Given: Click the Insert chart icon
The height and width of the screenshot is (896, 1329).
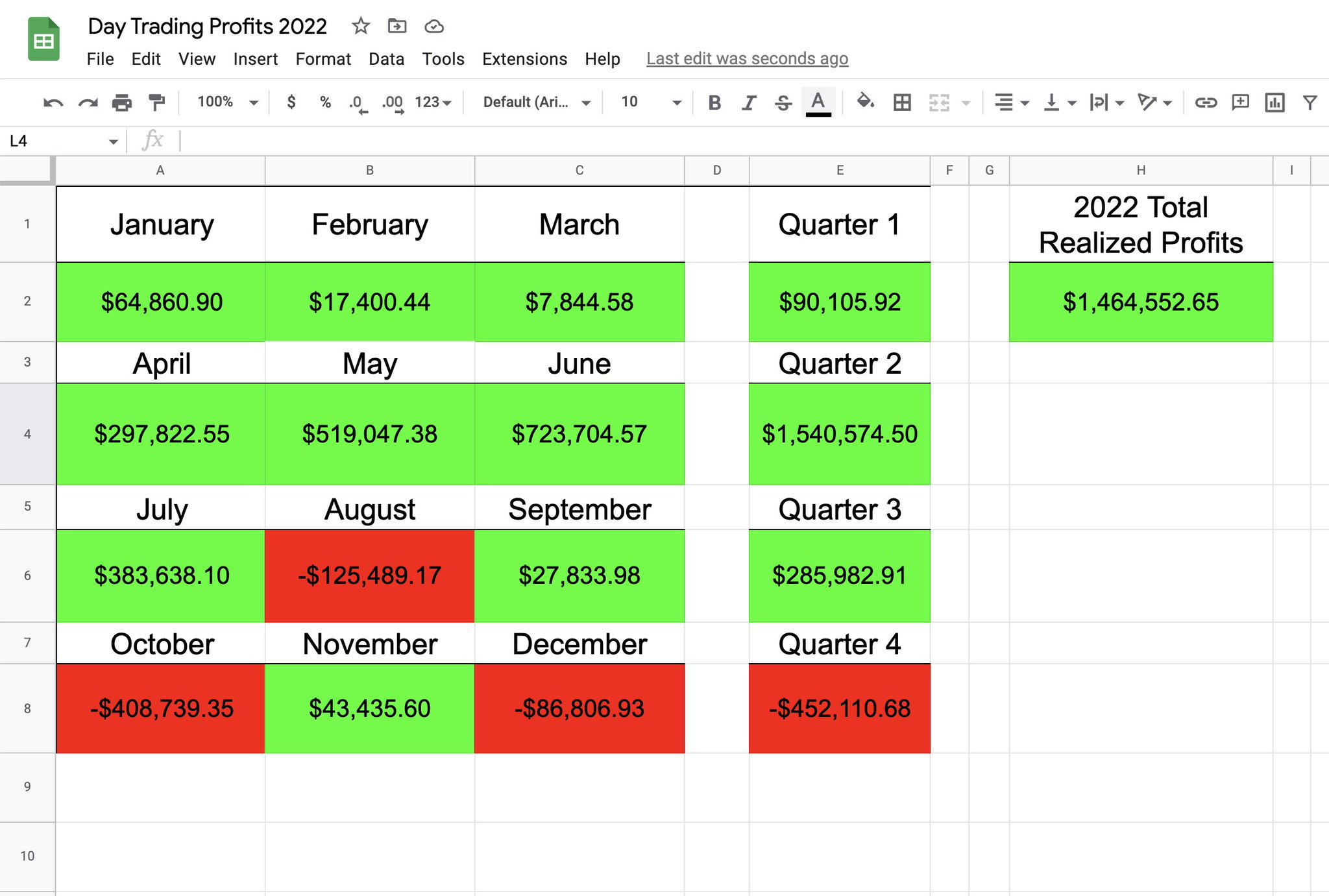Looking at the screenshot, I should pyautogui.click(x=1274, y=103).
